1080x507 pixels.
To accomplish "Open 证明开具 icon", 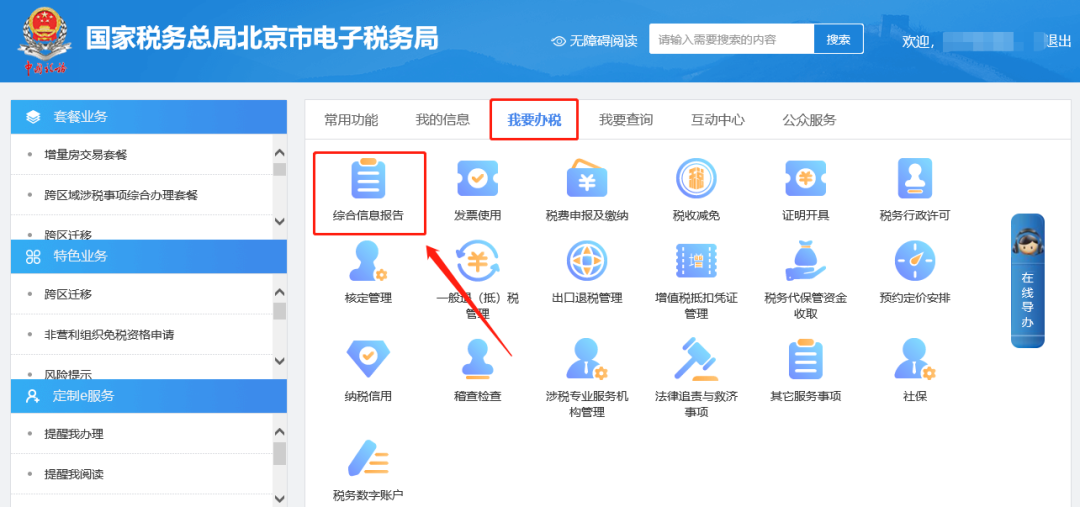I will [x=806, y=178].
